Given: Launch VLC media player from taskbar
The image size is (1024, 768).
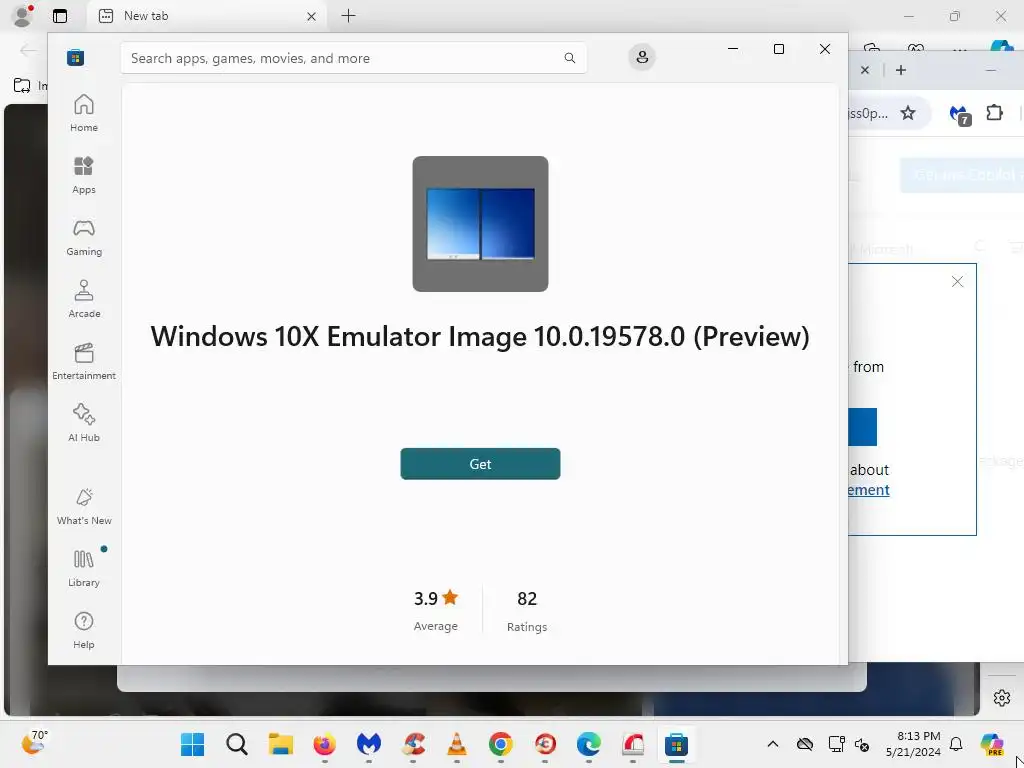Looking at the screenshot, I should 456,744.
